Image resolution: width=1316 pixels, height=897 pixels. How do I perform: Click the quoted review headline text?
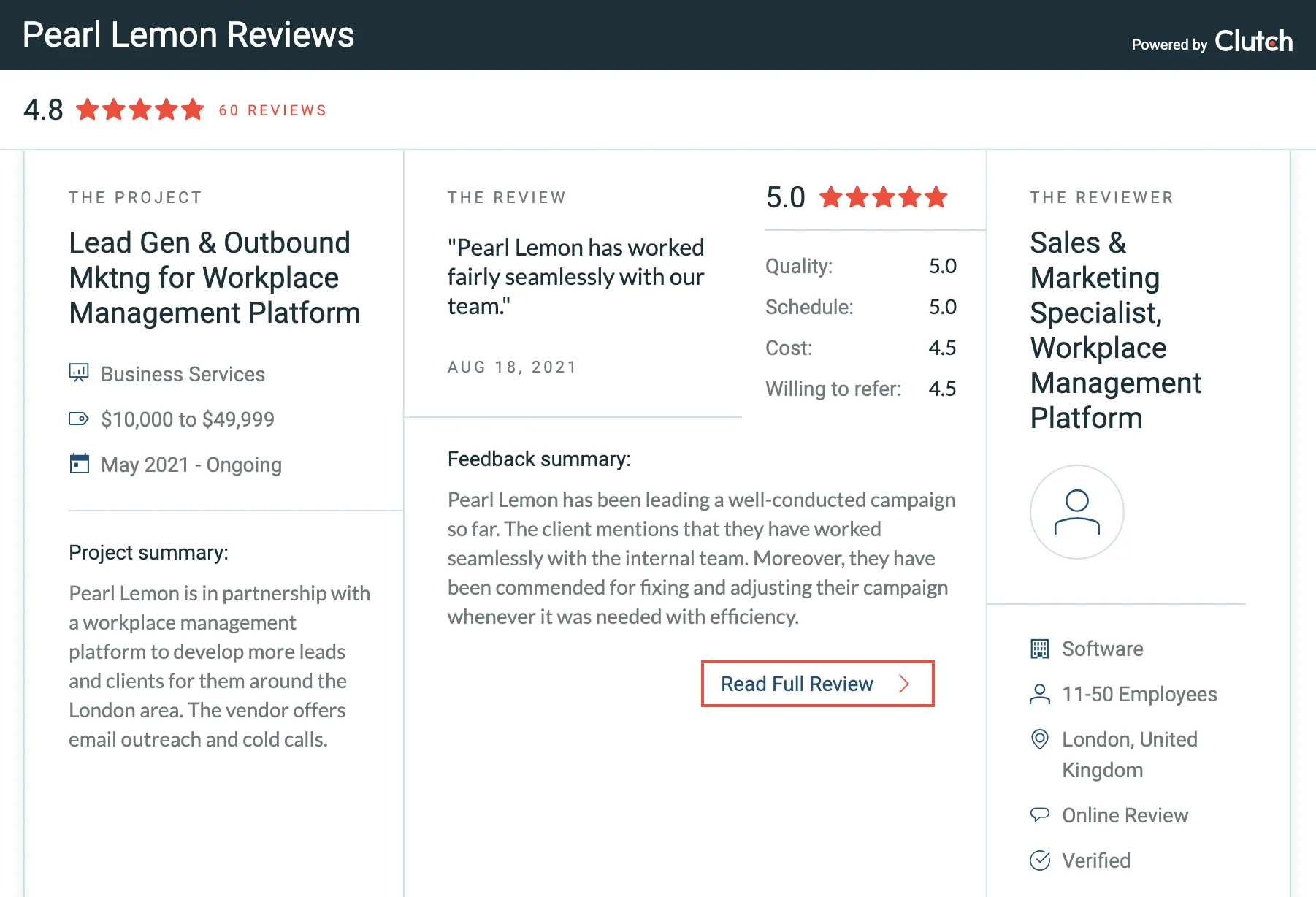[575, 277]
